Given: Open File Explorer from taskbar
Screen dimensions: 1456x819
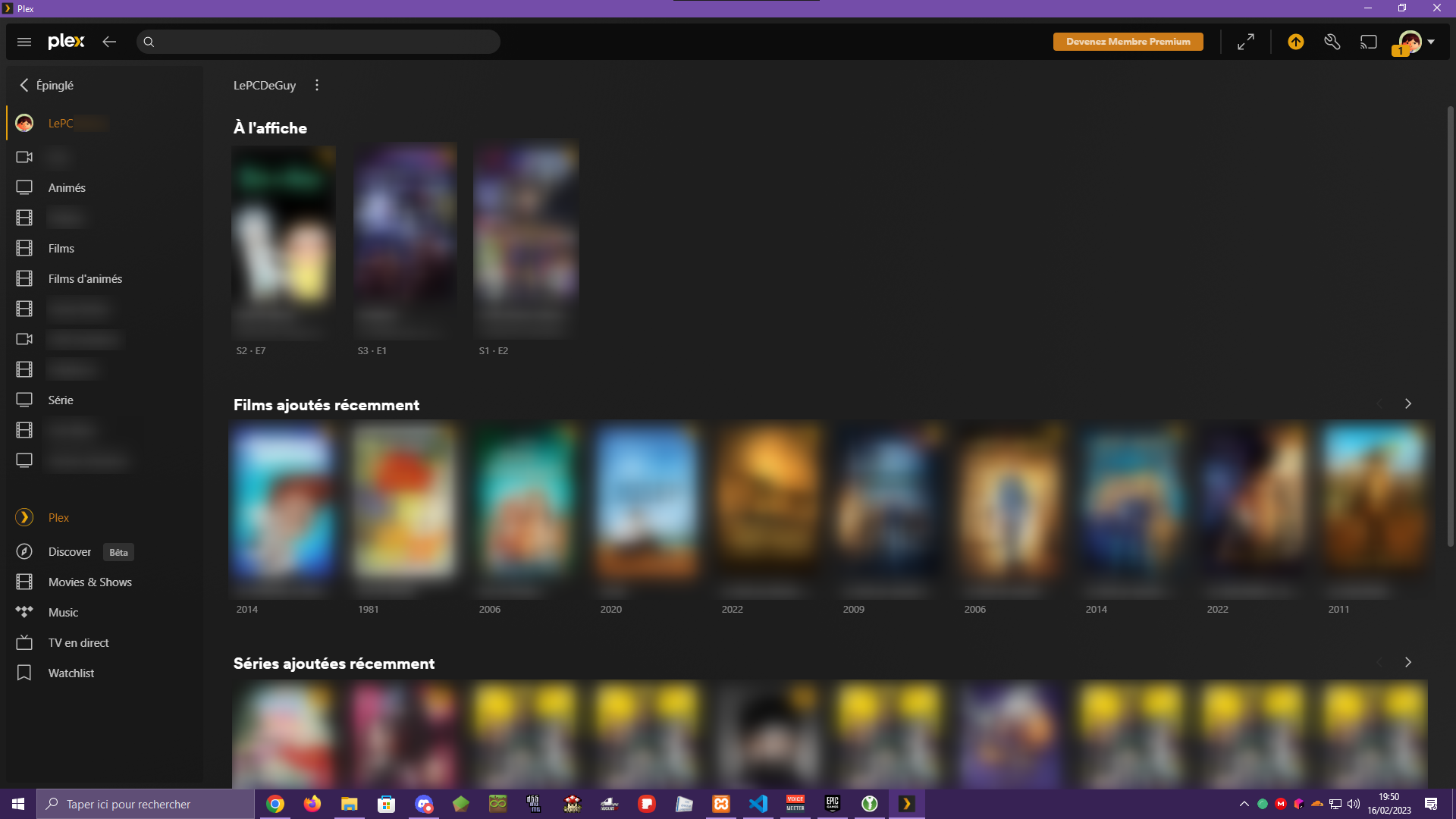Looking at the screenshot, I should tap(349, 804).
